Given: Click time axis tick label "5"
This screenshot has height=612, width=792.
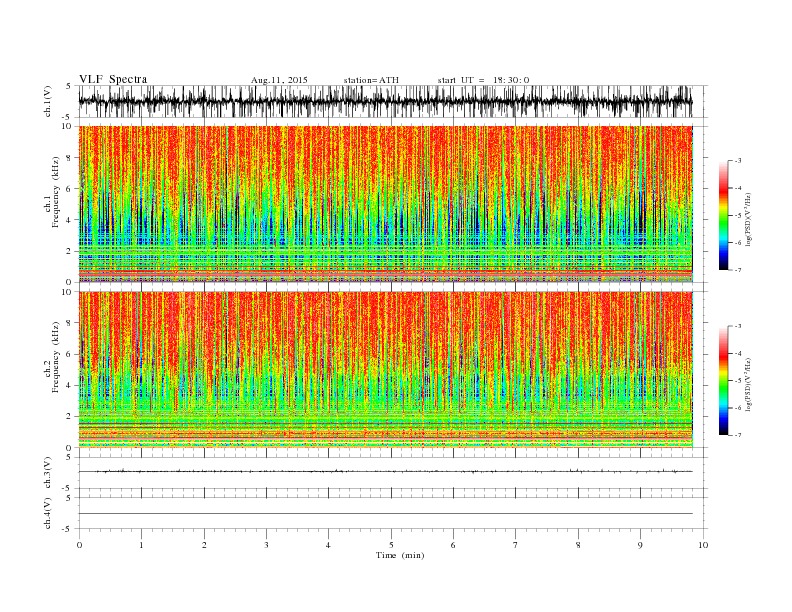Looking at the screenshot, I should [391, 545].
